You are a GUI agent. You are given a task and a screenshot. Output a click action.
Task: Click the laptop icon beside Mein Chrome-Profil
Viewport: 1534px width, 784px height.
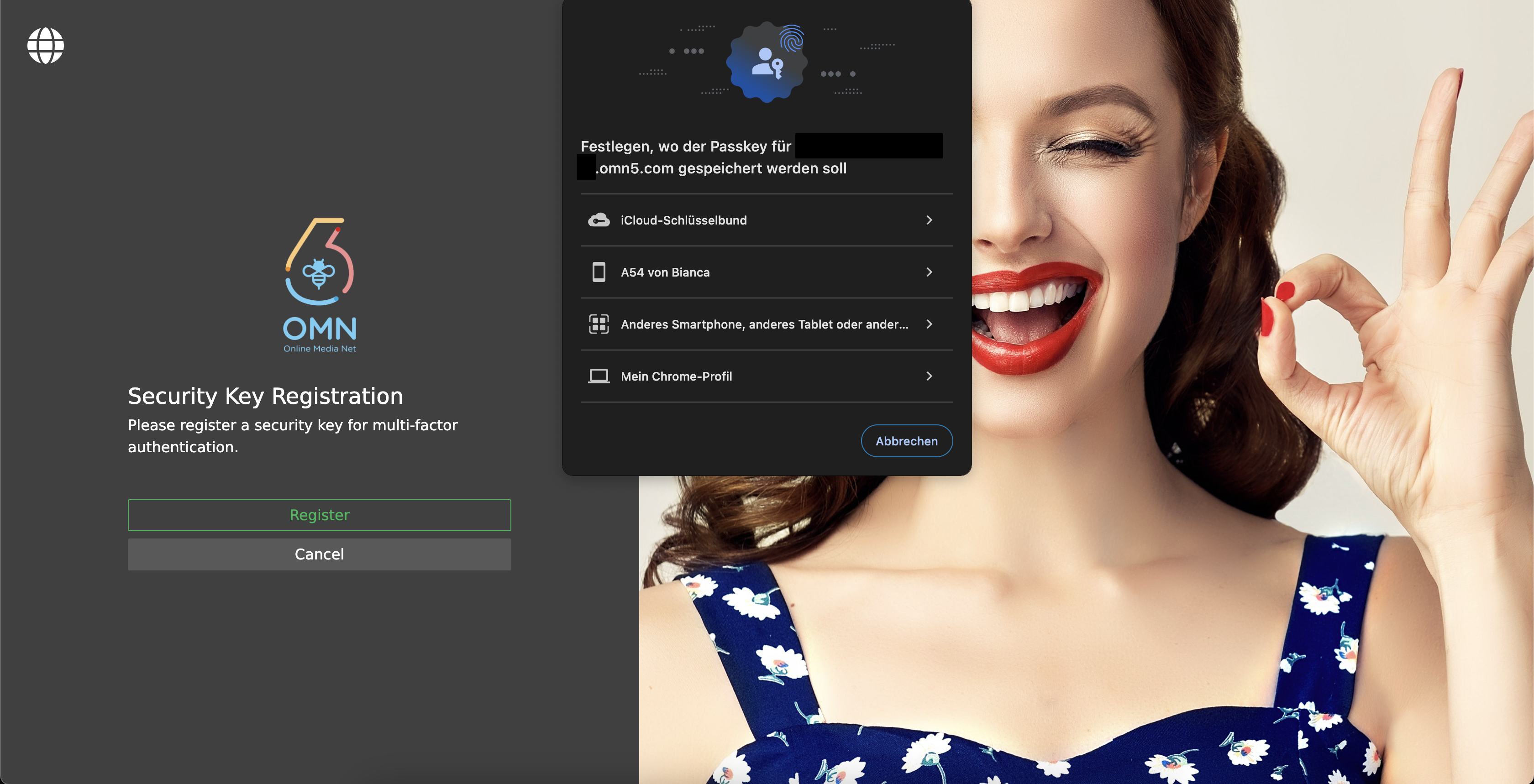[x=599, y=376]
